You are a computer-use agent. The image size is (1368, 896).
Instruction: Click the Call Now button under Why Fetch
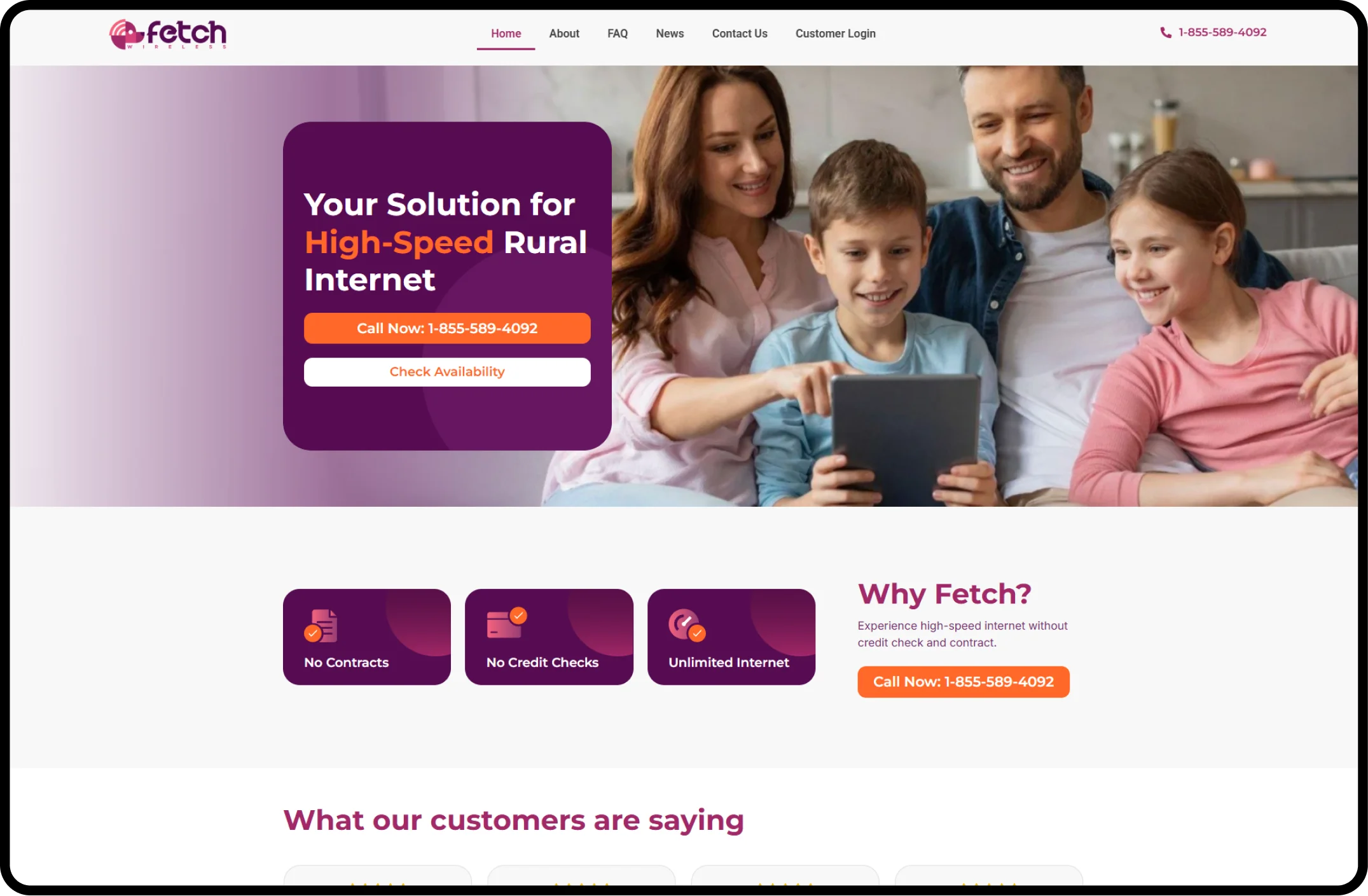pyautogui.click(x=963, y=682)
